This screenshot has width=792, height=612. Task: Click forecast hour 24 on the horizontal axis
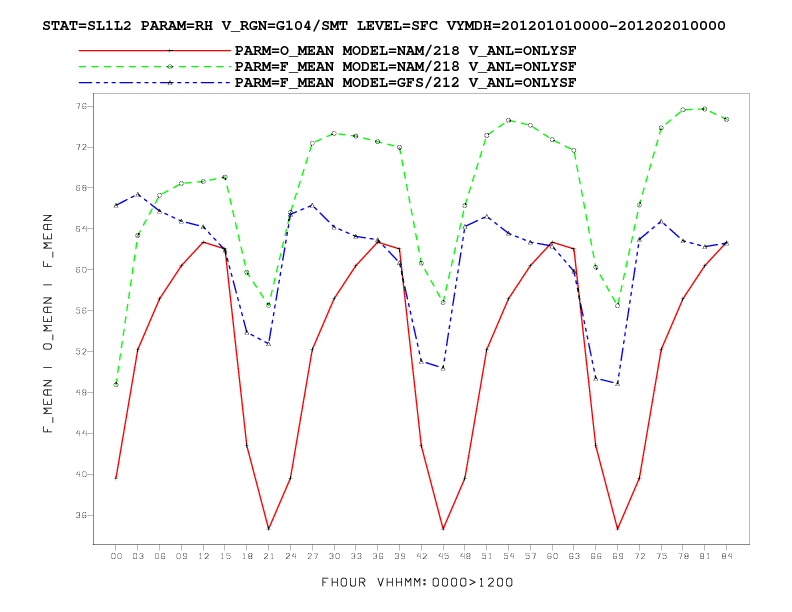click(290, 556)
